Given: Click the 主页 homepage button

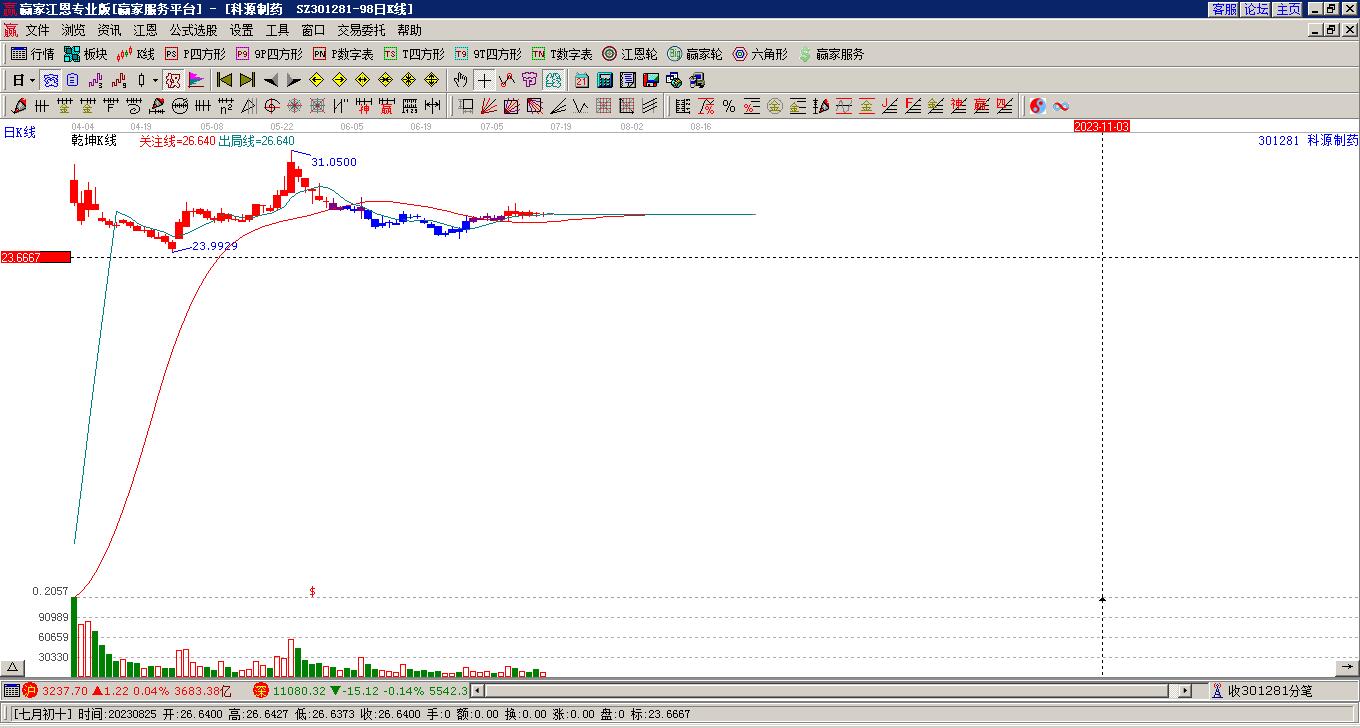Looking at the screenshot, I should (1288, 9).
